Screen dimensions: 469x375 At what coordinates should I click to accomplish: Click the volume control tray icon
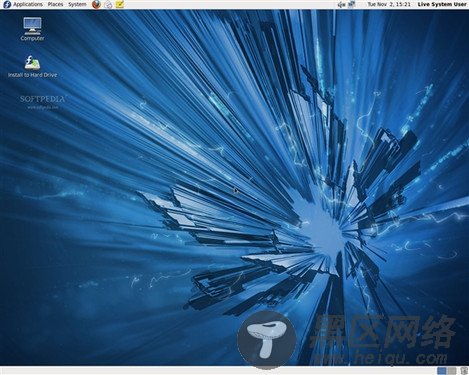coord(340,5)
